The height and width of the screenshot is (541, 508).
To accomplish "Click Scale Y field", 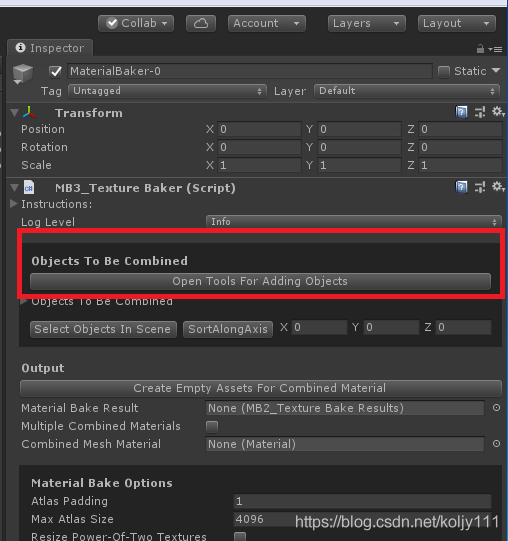I will click(x=359, y=165).
